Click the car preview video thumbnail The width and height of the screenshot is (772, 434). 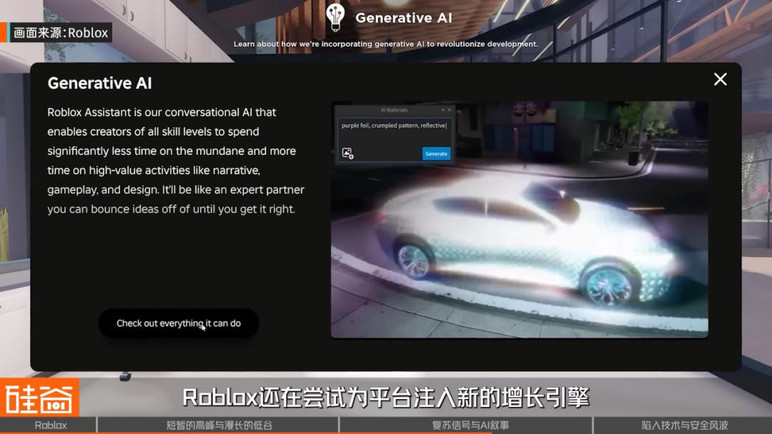(x=519, y=220)
